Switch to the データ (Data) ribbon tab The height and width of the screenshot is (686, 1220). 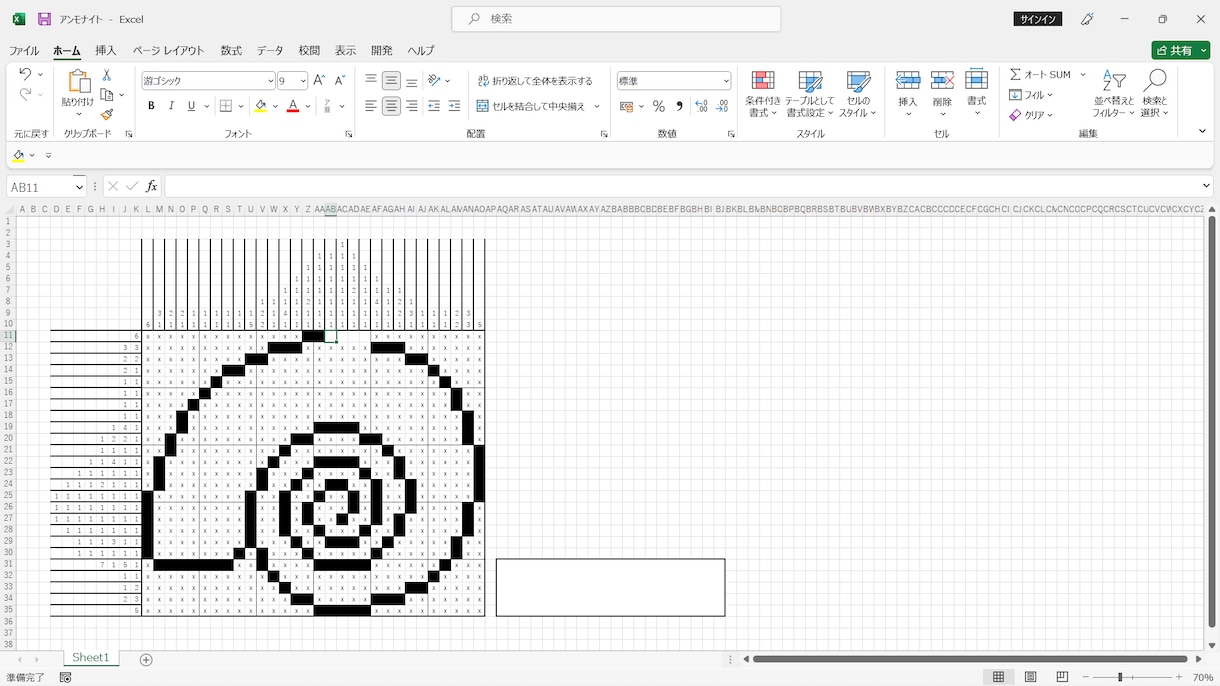click(270, 51)
